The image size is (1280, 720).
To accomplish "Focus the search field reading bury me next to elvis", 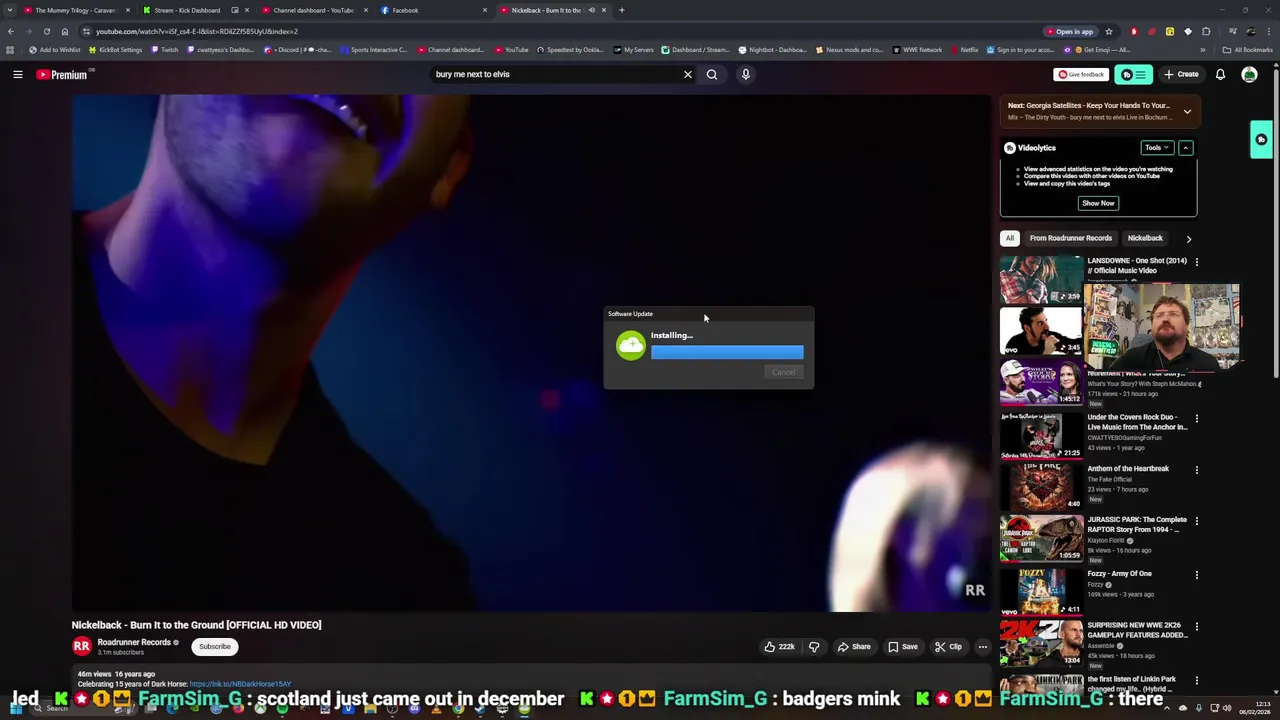I will click(x=555, y=74).
